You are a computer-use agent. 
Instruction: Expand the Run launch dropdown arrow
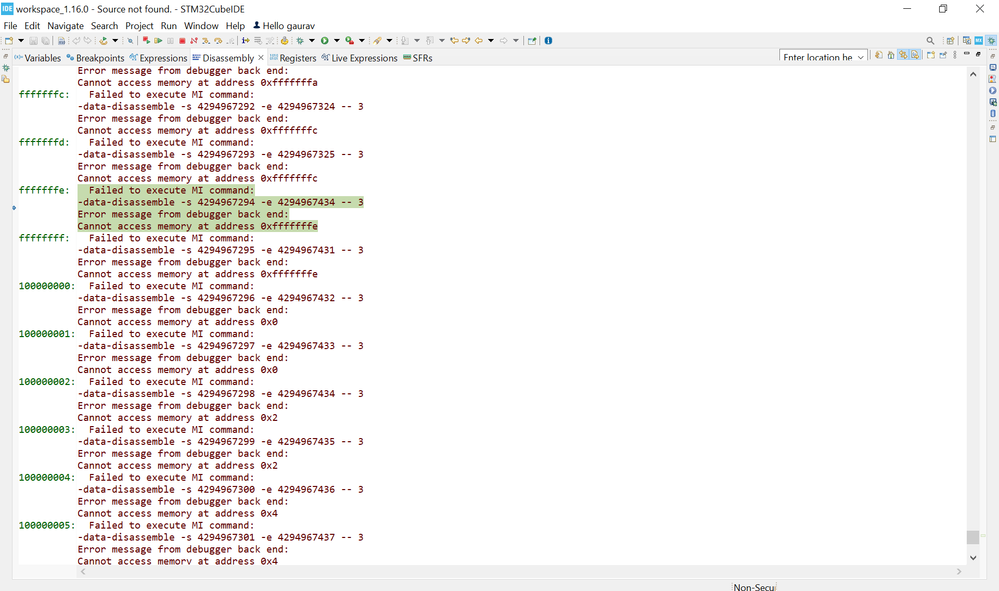click(336, 41)
